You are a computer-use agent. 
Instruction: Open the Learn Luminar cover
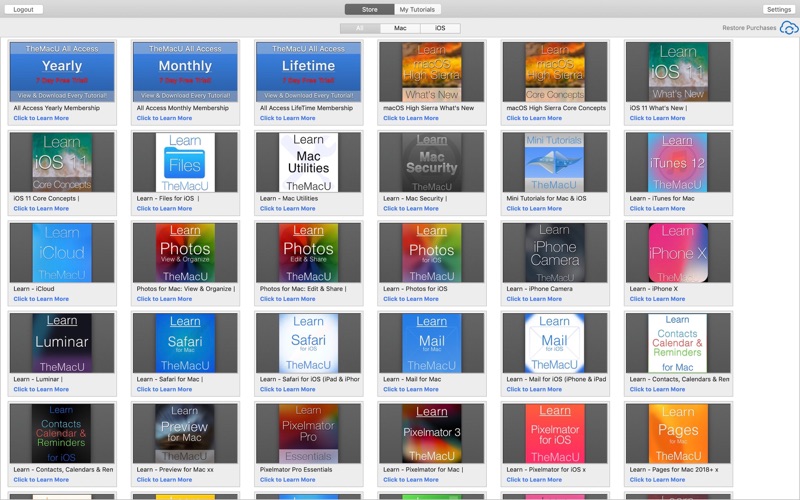click(62, 343)
